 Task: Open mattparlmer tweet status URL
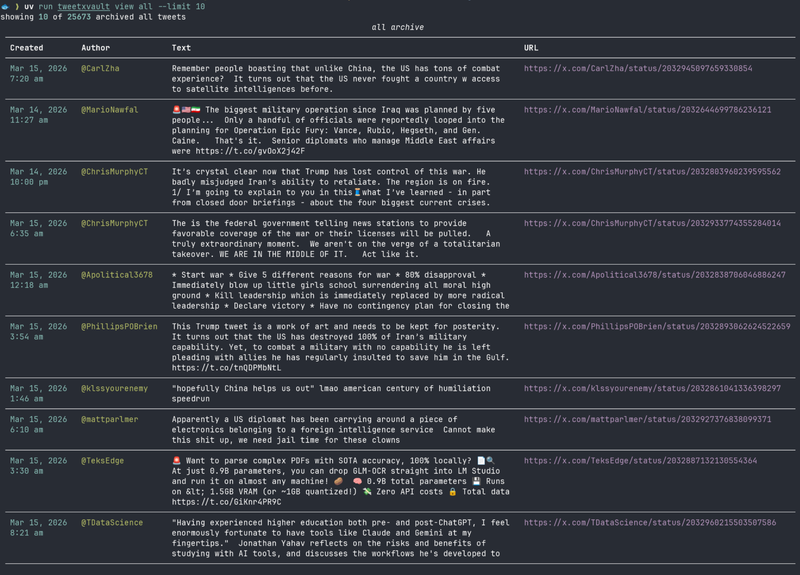click(647, 419)
